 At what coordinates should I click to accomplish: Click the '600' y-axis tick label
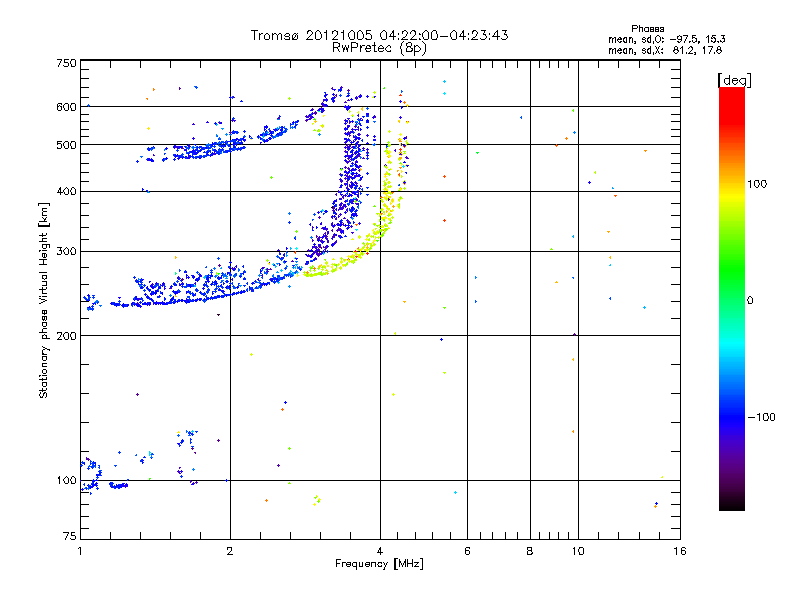(x=66, y=107)
